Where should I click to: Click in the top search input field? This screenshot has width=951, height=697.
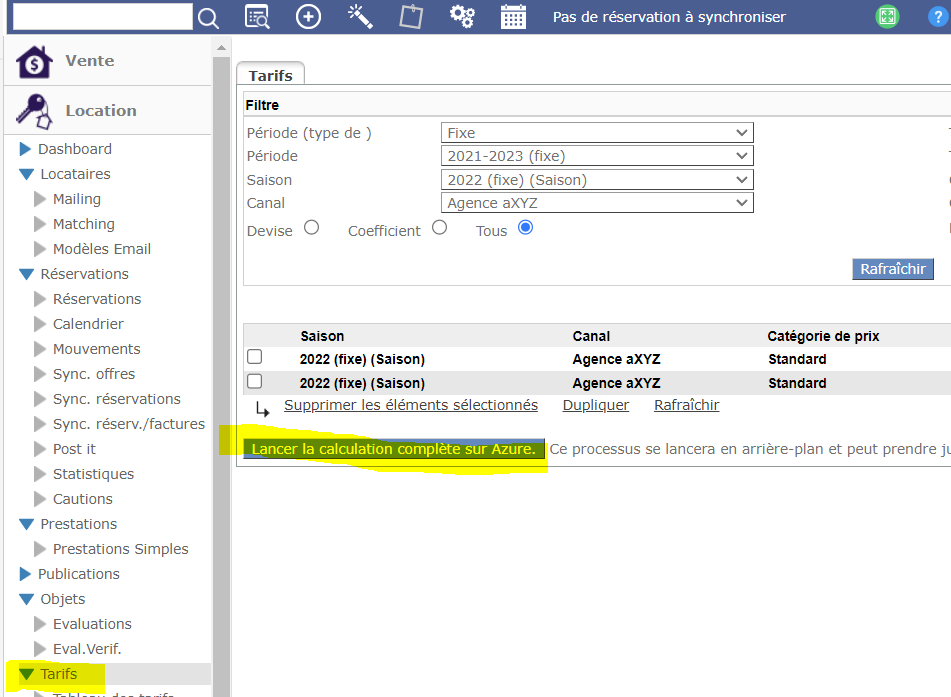pyautogui.click(x=101, y=17)
